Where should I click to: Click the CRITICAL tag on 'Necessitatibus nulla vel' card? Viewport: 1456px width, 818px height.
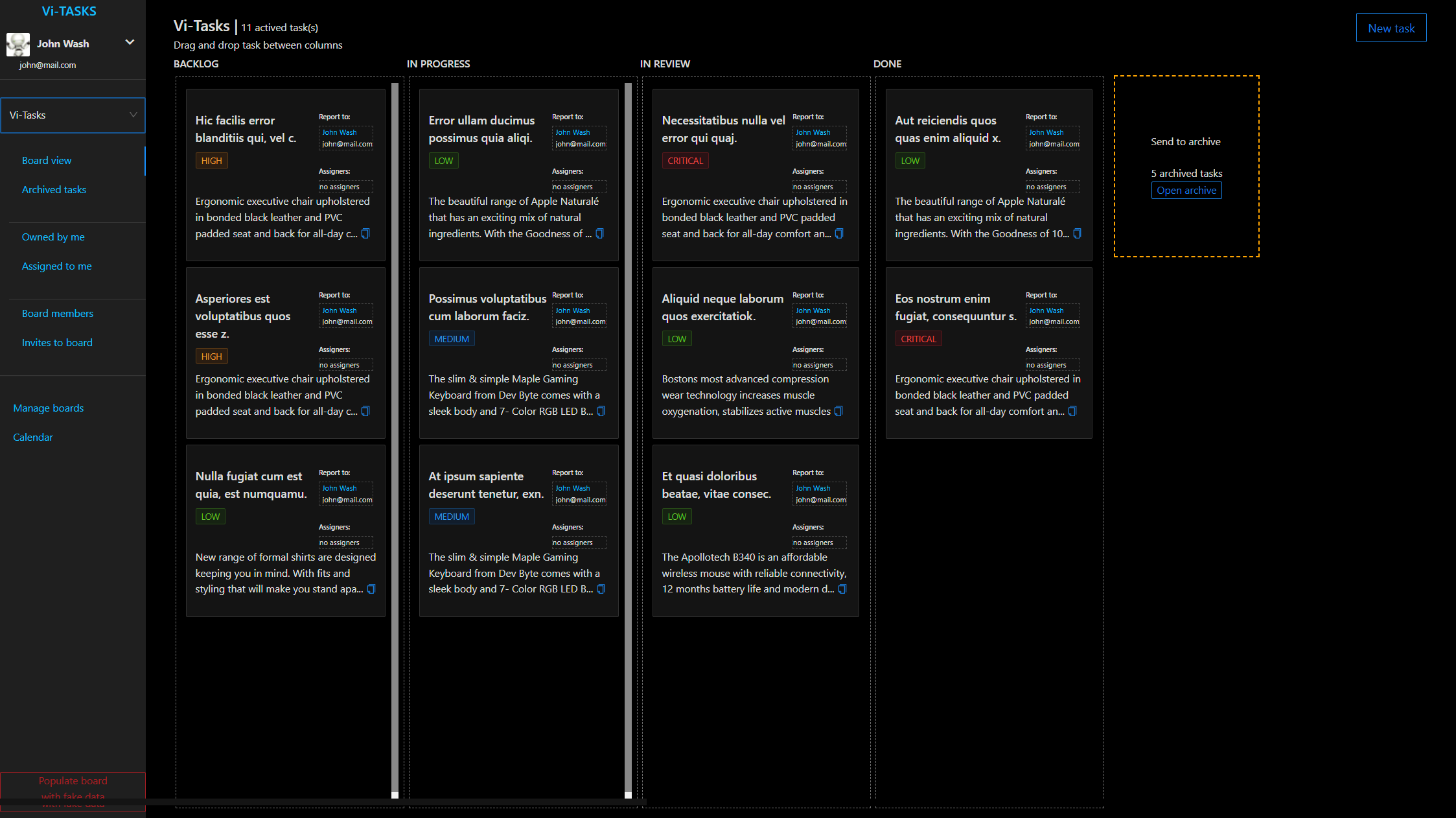point(684,161)
